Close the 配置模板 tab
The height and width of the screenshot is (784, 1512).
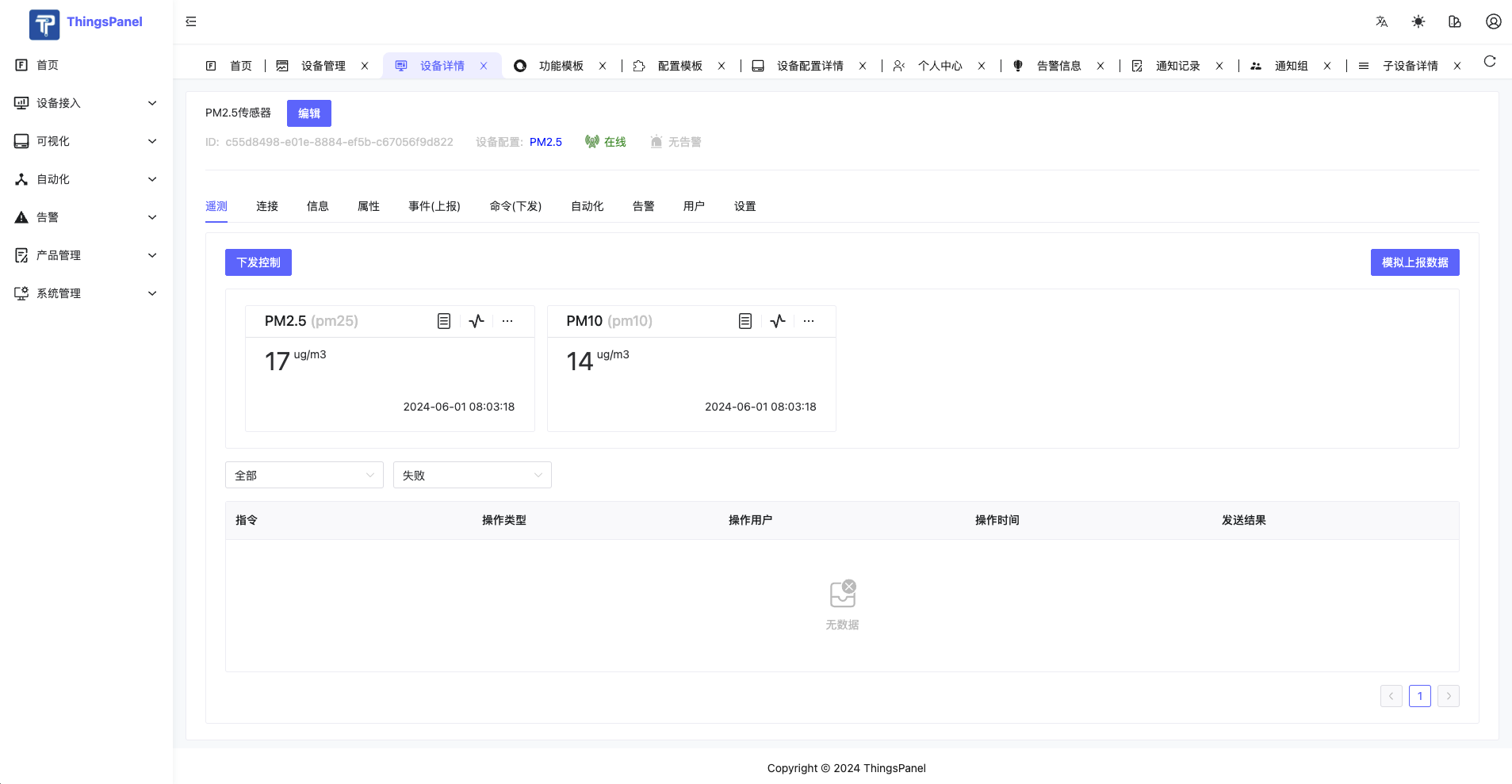point(722,66)
